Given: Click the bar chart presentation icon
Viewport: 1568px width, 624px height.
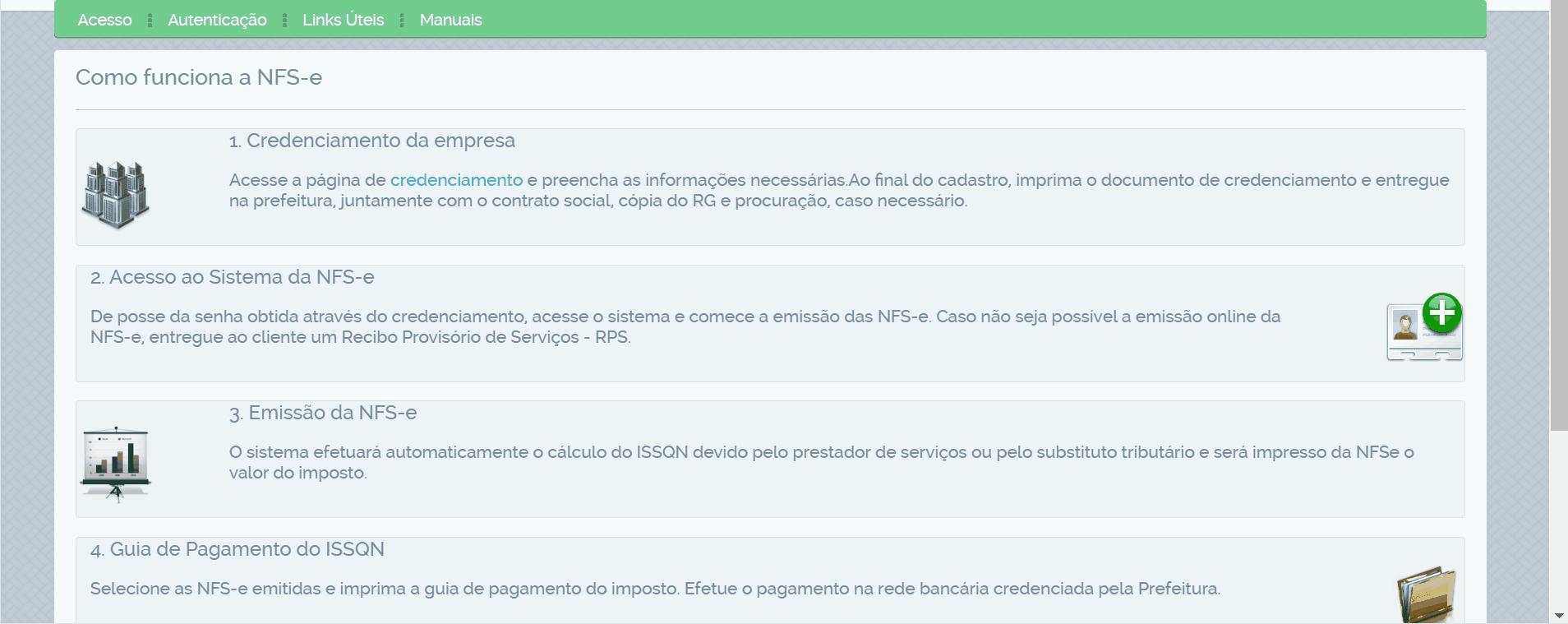Looking at the screenshot, I should point(116,465).
